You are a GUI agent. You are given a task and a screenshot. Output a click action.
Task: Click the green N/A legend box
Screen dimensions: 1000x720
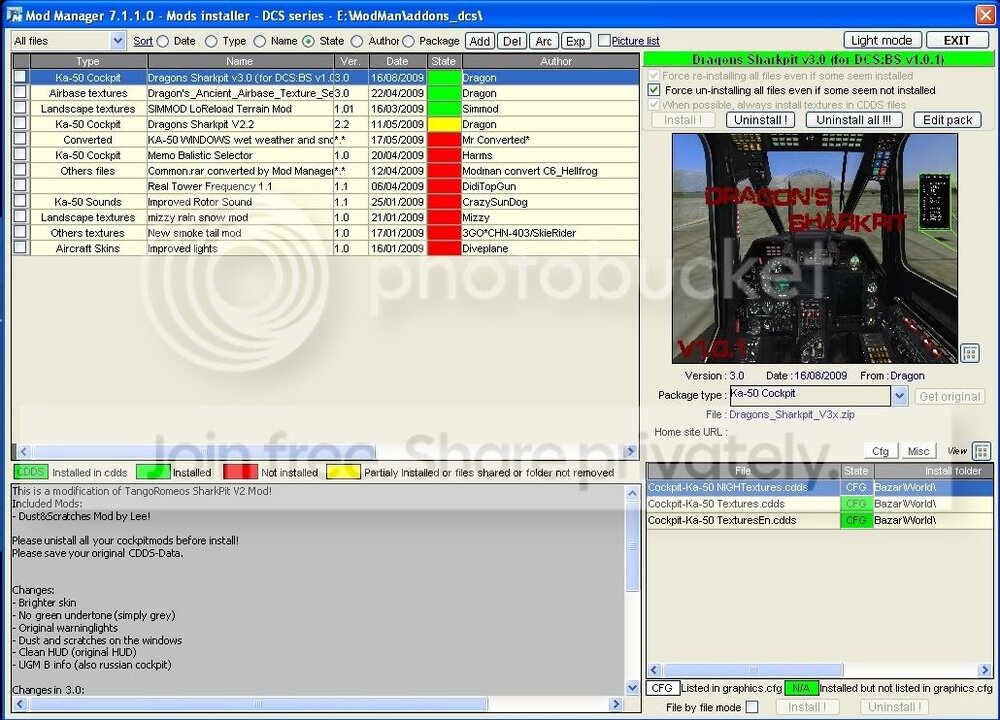(801, 688)
